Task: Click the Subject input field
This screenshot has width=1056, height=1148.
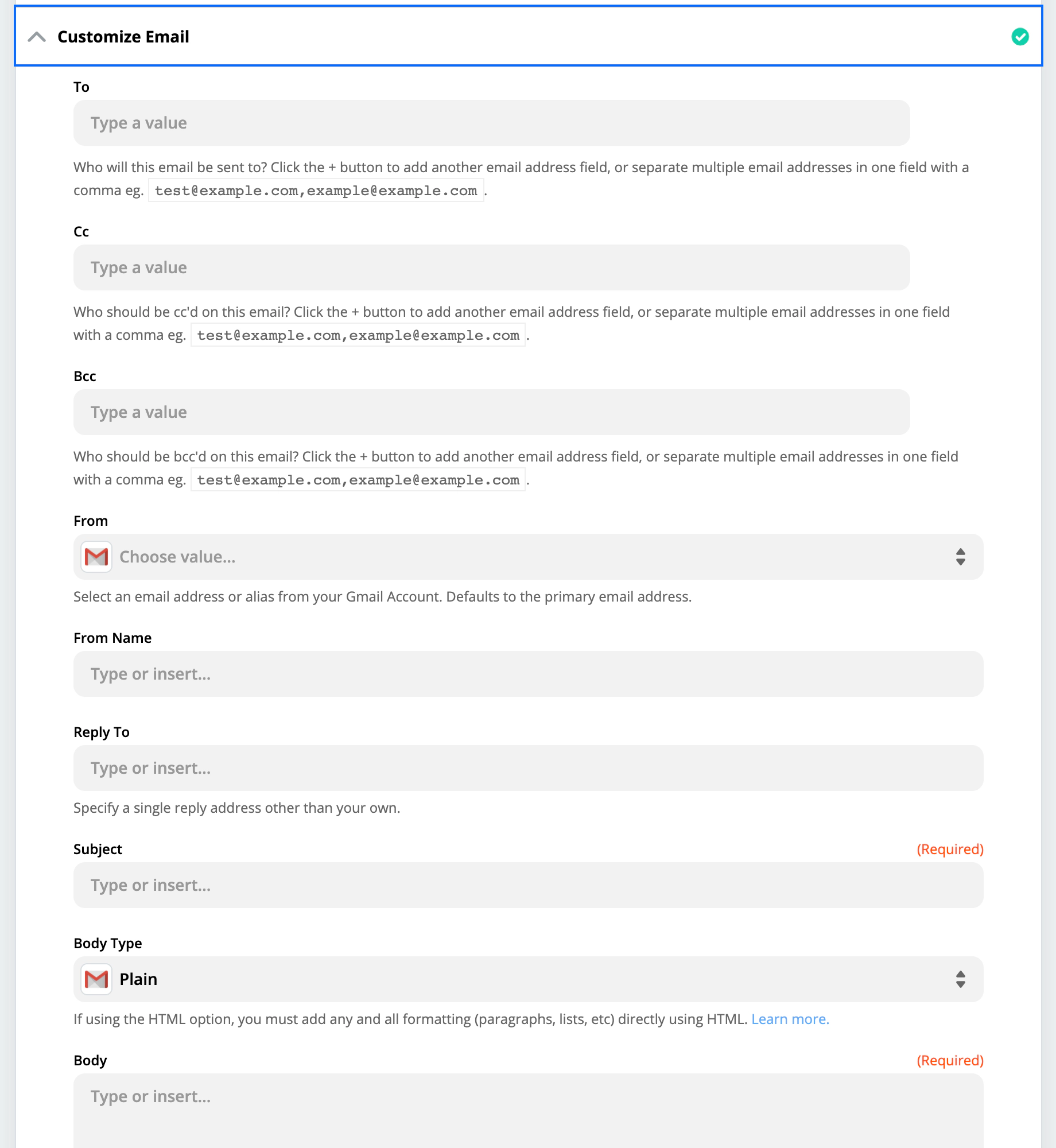Action: (528, 885)
